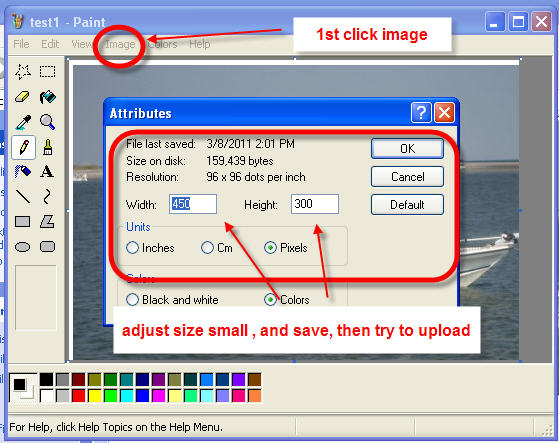This screenshot has width=559, height=443.
Task: Minimize the Paint window
Action: pyautogui.click(x=495, y=21)
